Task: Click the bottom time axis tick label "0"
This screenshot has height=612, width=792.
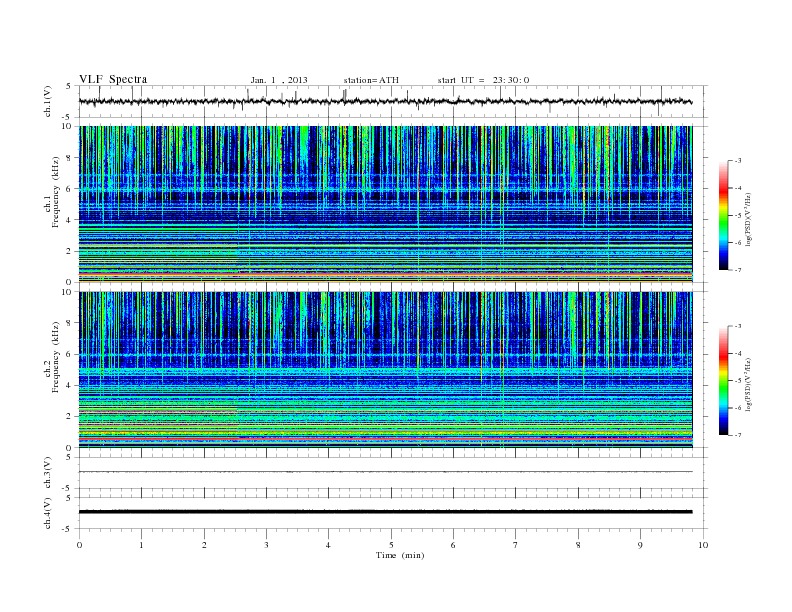Action: pyautogui.click(x=79, y=545)
